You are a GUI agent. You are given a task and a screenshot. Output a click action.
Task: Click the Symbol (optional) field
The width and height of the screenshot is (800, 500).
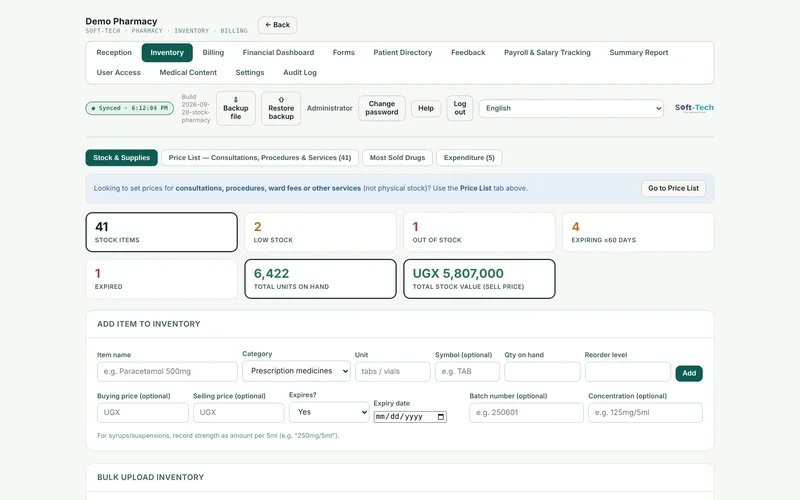pos(467,371)
